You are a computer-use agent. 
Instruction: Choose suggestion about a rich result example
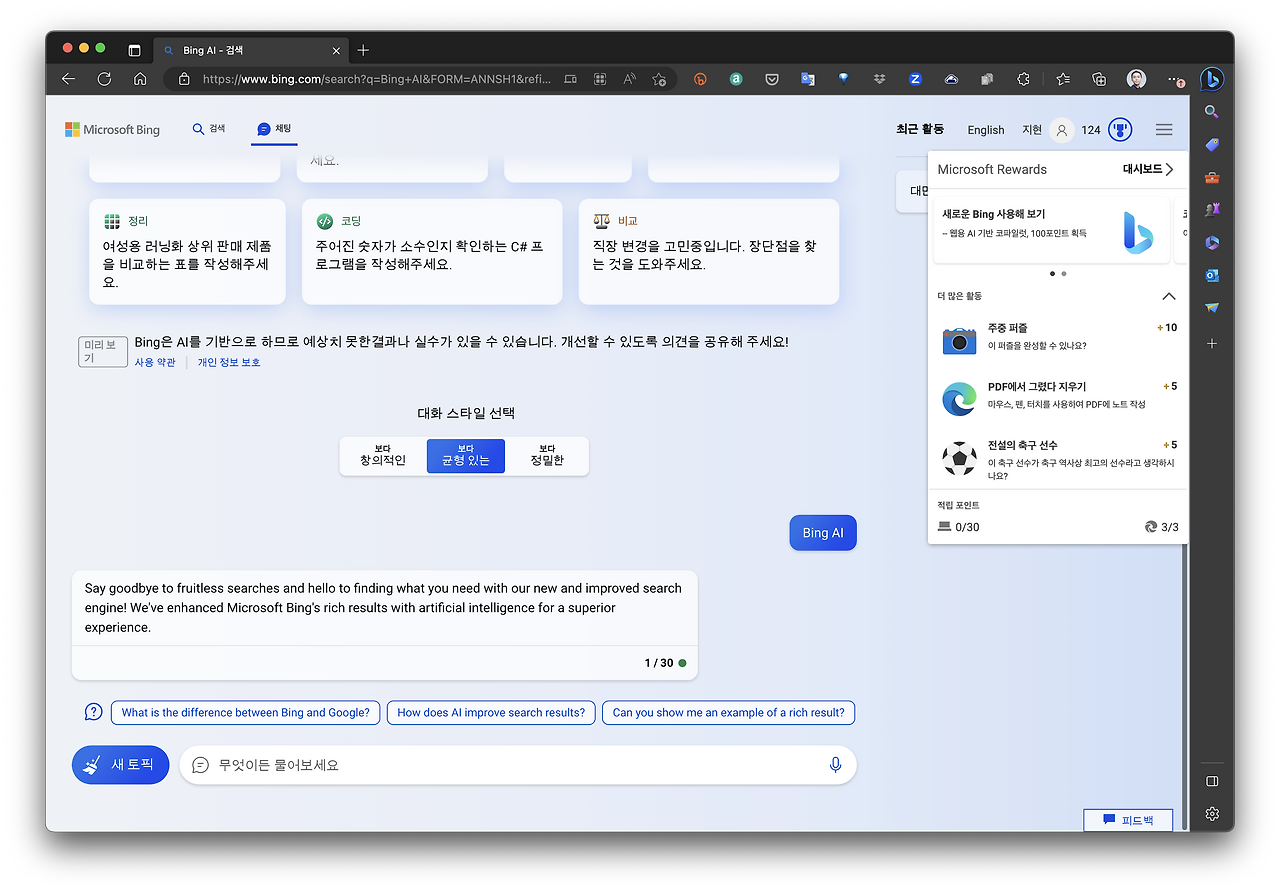point(728,713)
